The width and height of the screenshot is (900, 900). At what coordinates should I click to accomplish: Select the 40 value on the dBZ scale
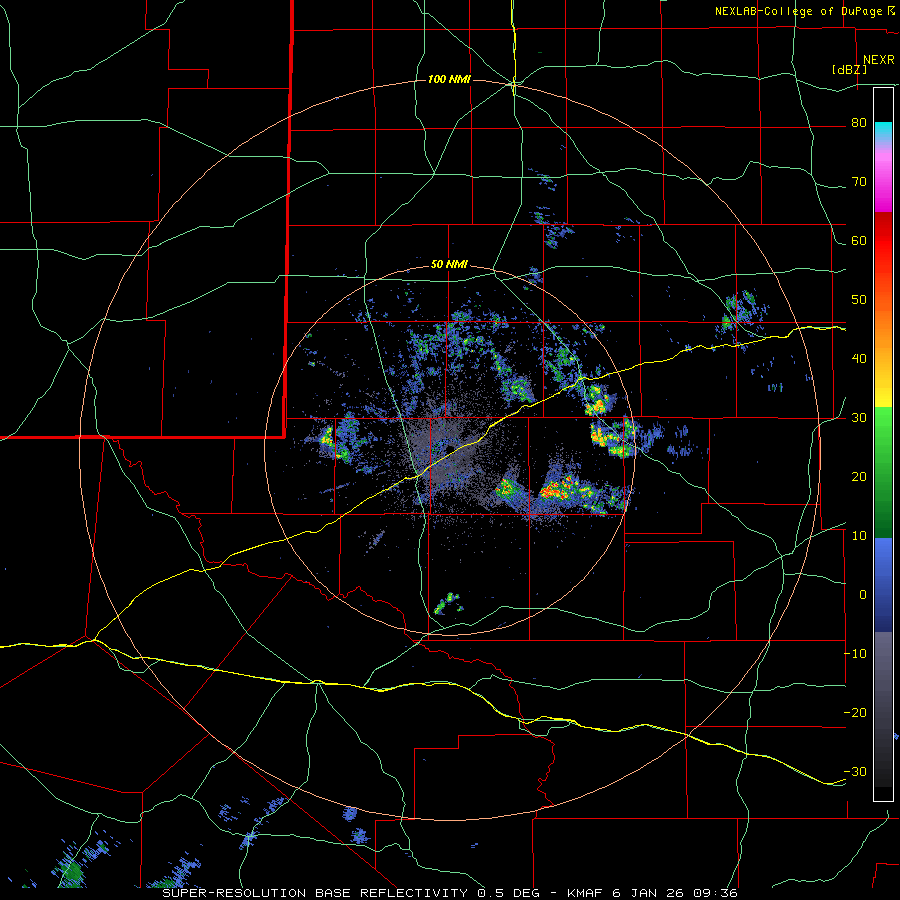[x=859, y=359]
